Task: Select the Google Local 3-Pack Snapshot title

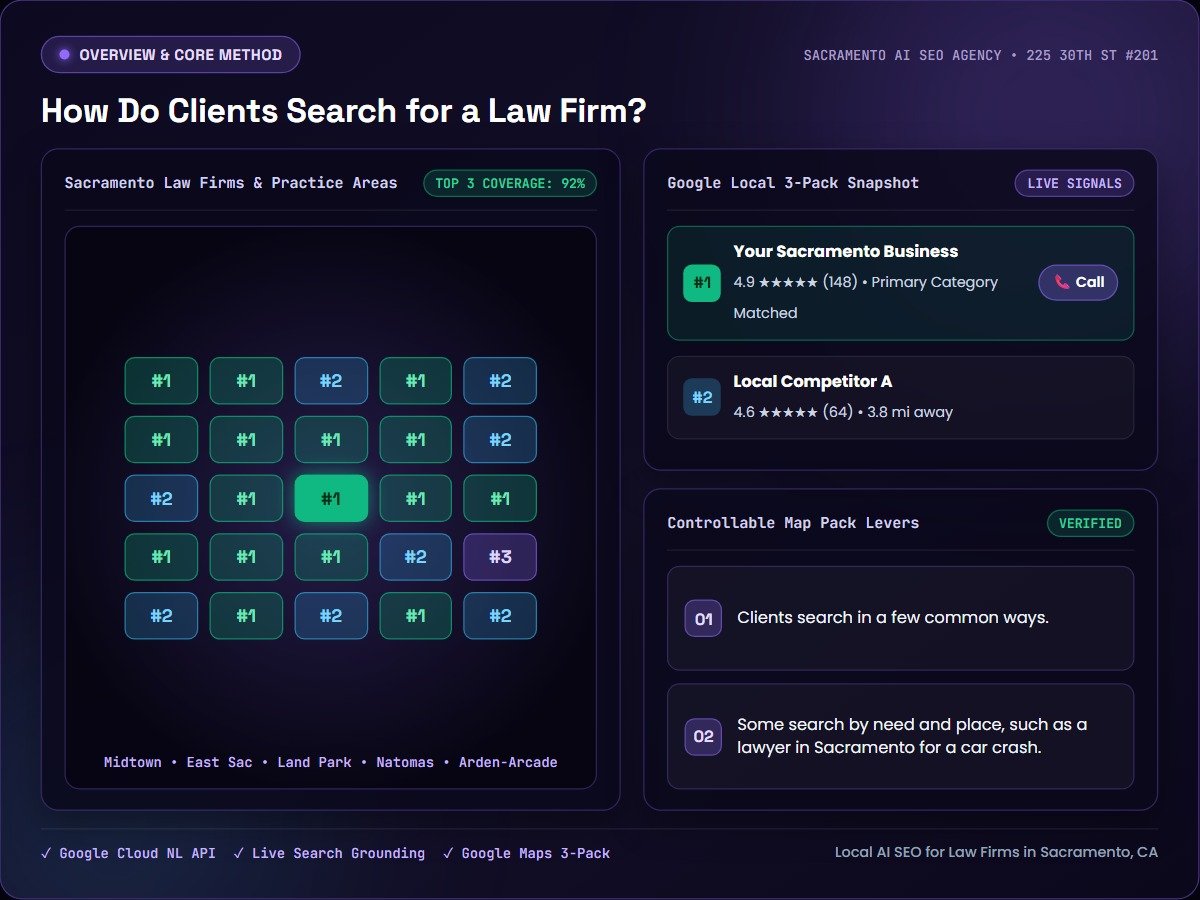Action: pos(793,183)
